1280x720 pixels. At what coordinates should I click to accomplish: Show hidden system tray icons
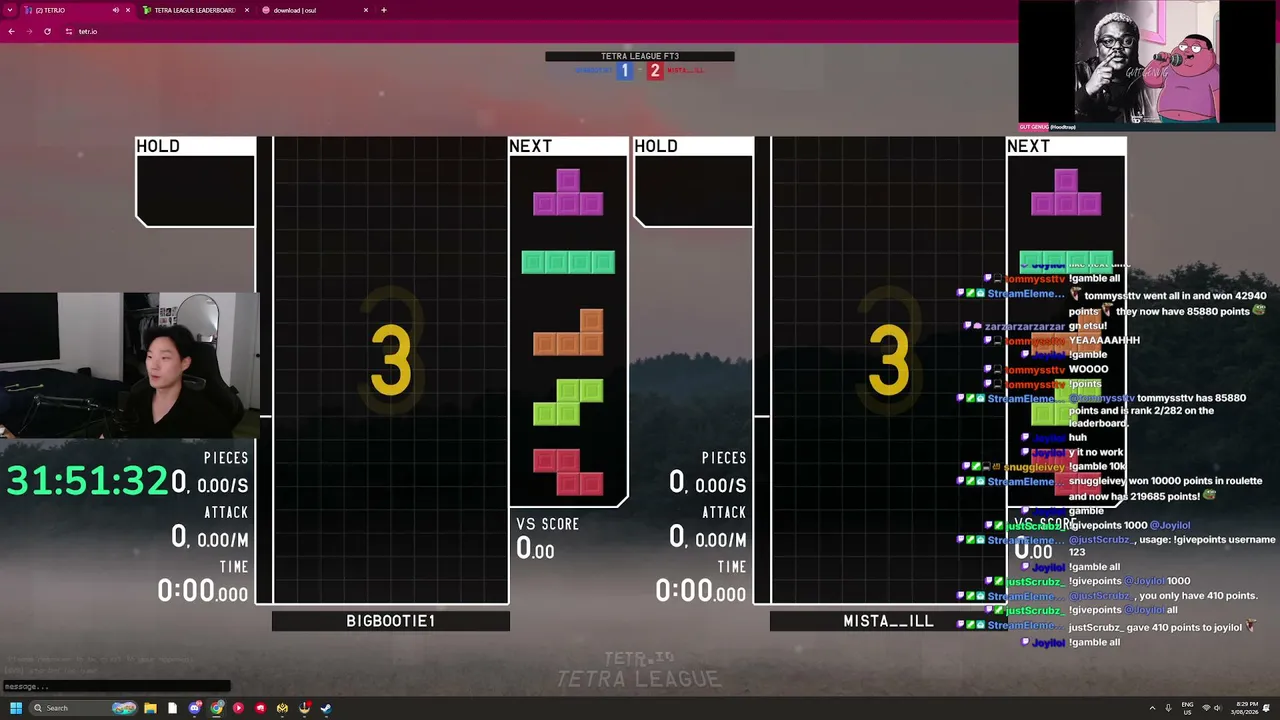click(1150, 708)
